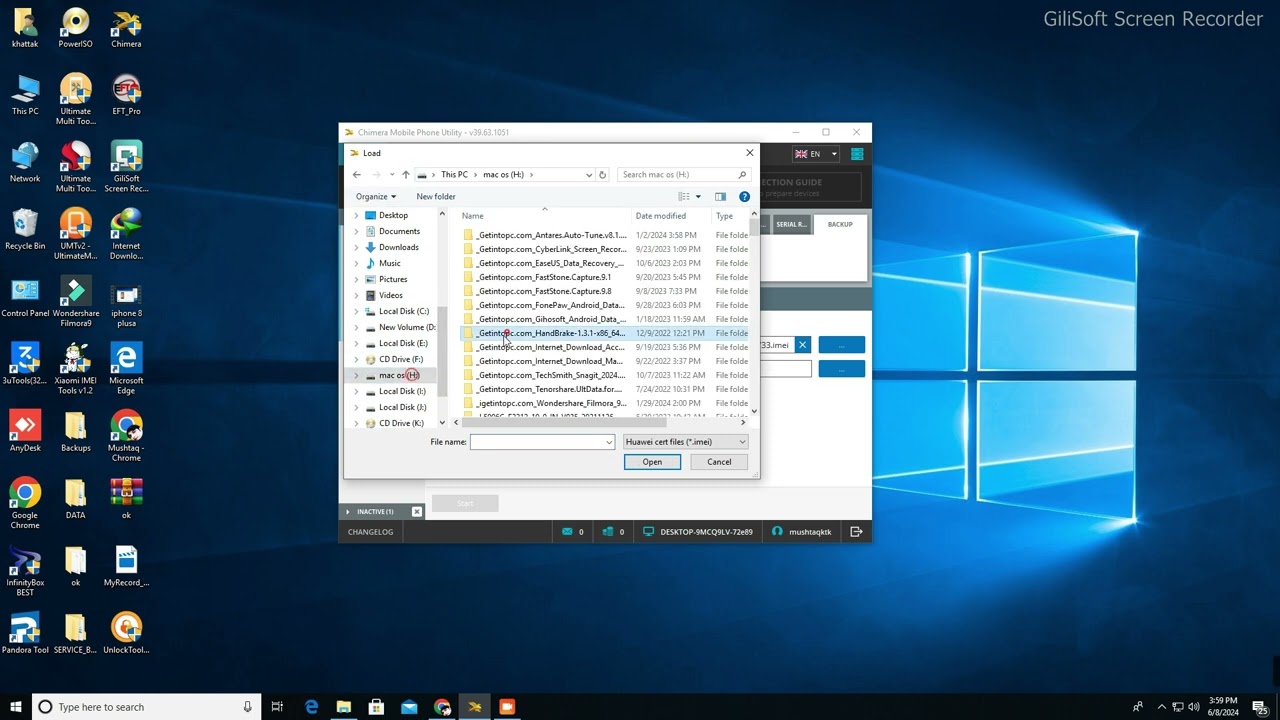The width and height of the screenshot is (1280, 720).
Task: Open the UMTv2 UltimateMultiTool shortcut
Action: [x=75, y=235]
